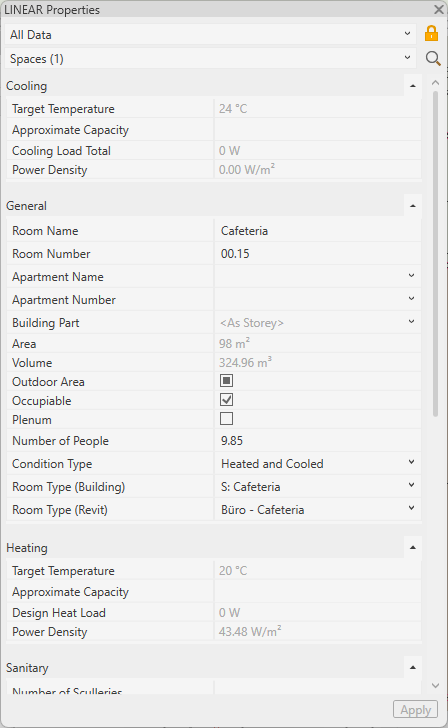Open the Building Part dropdown
The image size is (448, 728).
[318, 323]
